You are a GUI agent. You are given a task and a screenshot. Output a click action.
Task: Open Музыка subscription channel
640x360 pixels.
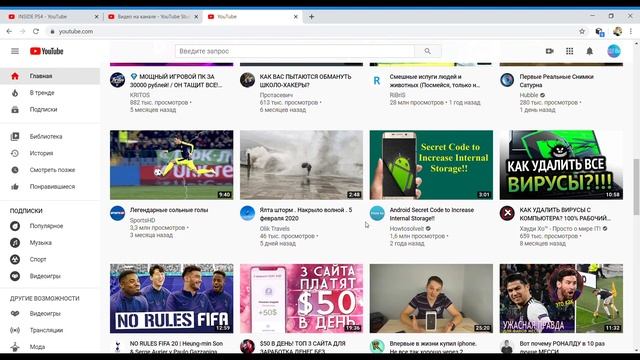(x=50, y=242)
